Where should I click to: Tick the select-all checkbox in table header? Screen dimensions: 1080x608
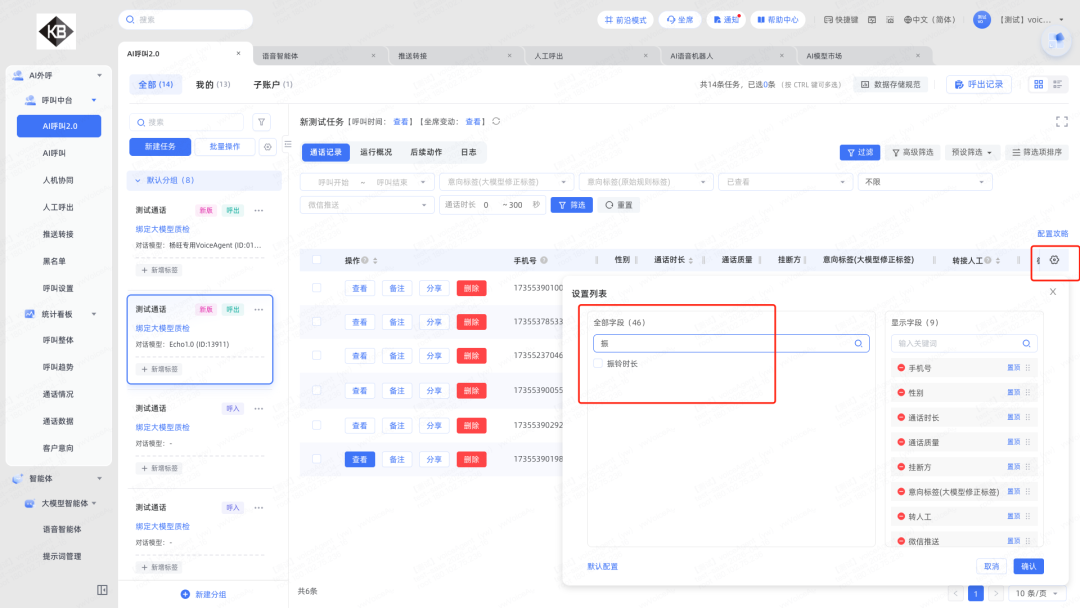tap(317, 260)
